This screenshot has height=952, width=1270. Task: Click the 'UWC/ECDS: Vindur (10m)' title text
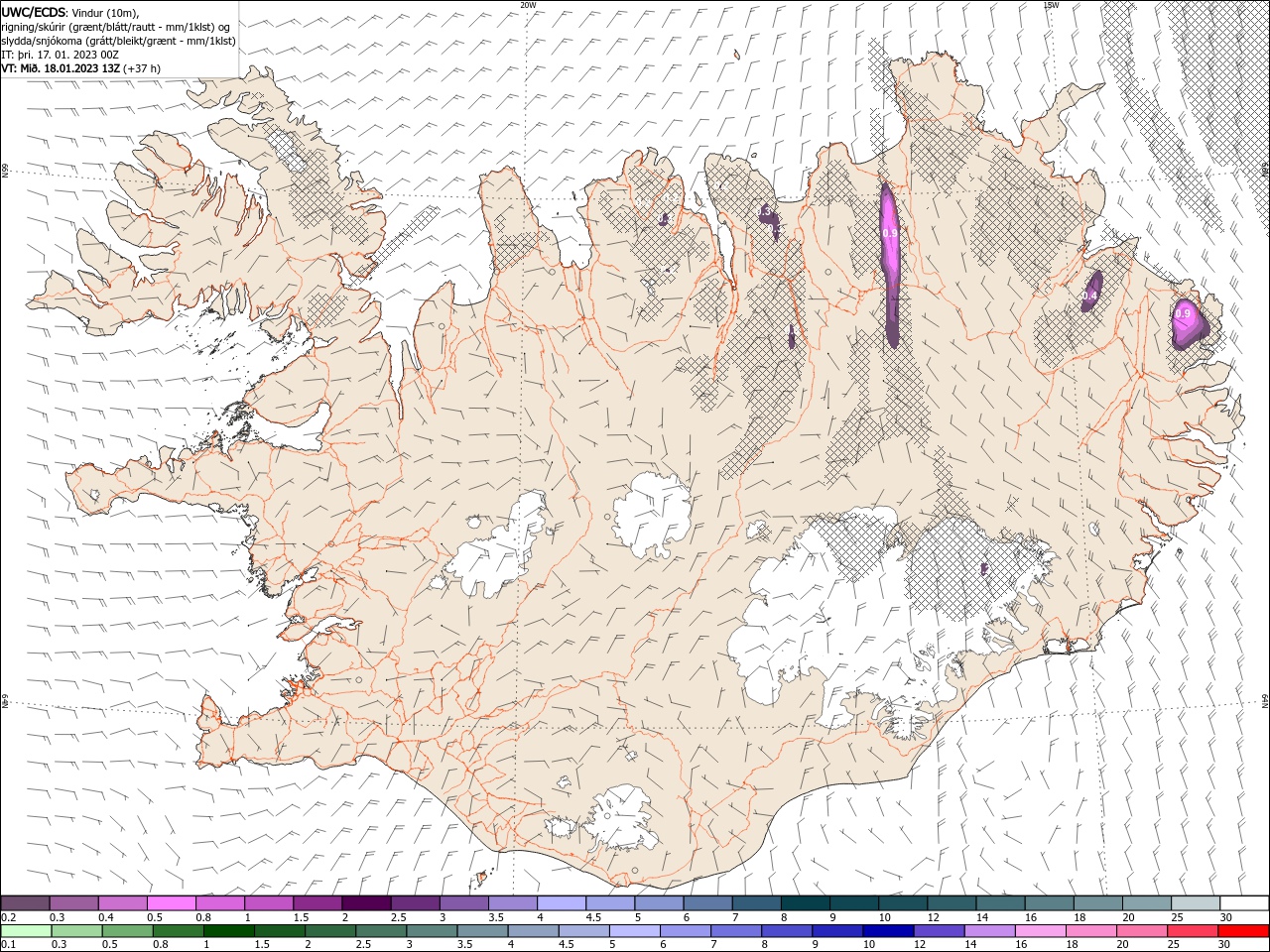pyautogui.click(x=70, y=13)
